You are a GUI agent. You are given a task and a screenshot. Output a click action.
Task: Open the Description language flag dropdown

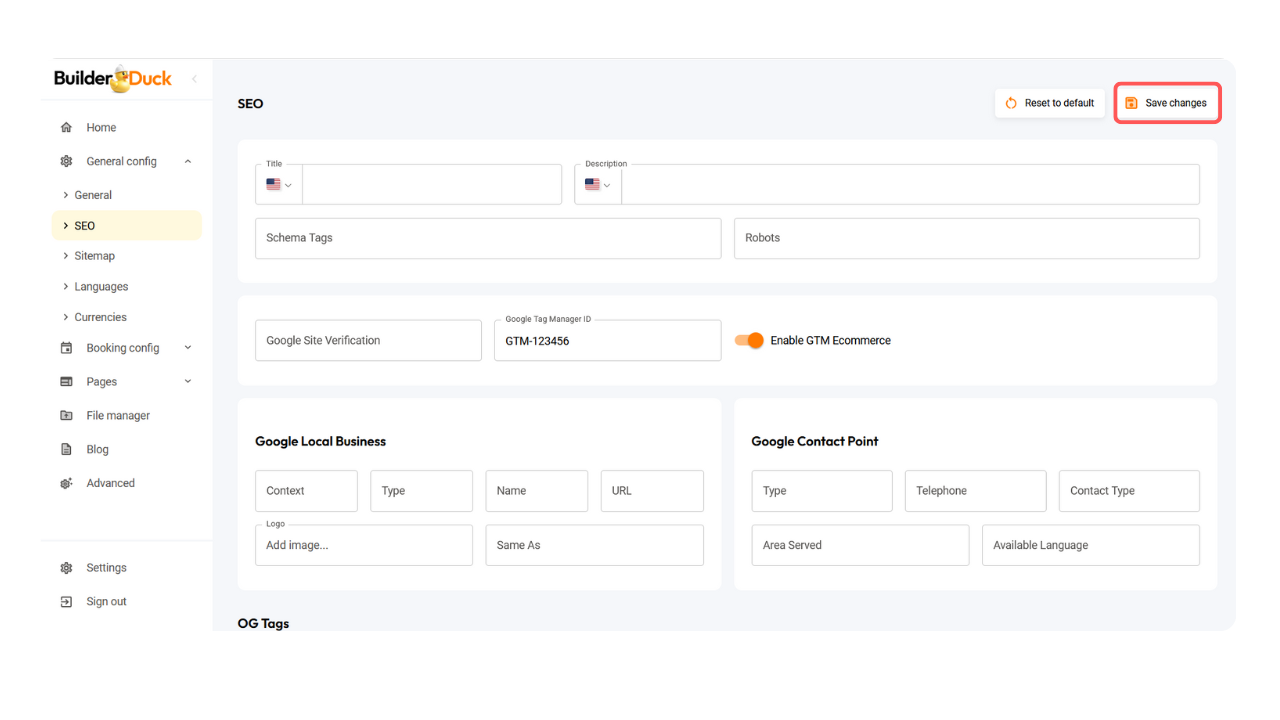pyautogui.click(x=597, y=185)
